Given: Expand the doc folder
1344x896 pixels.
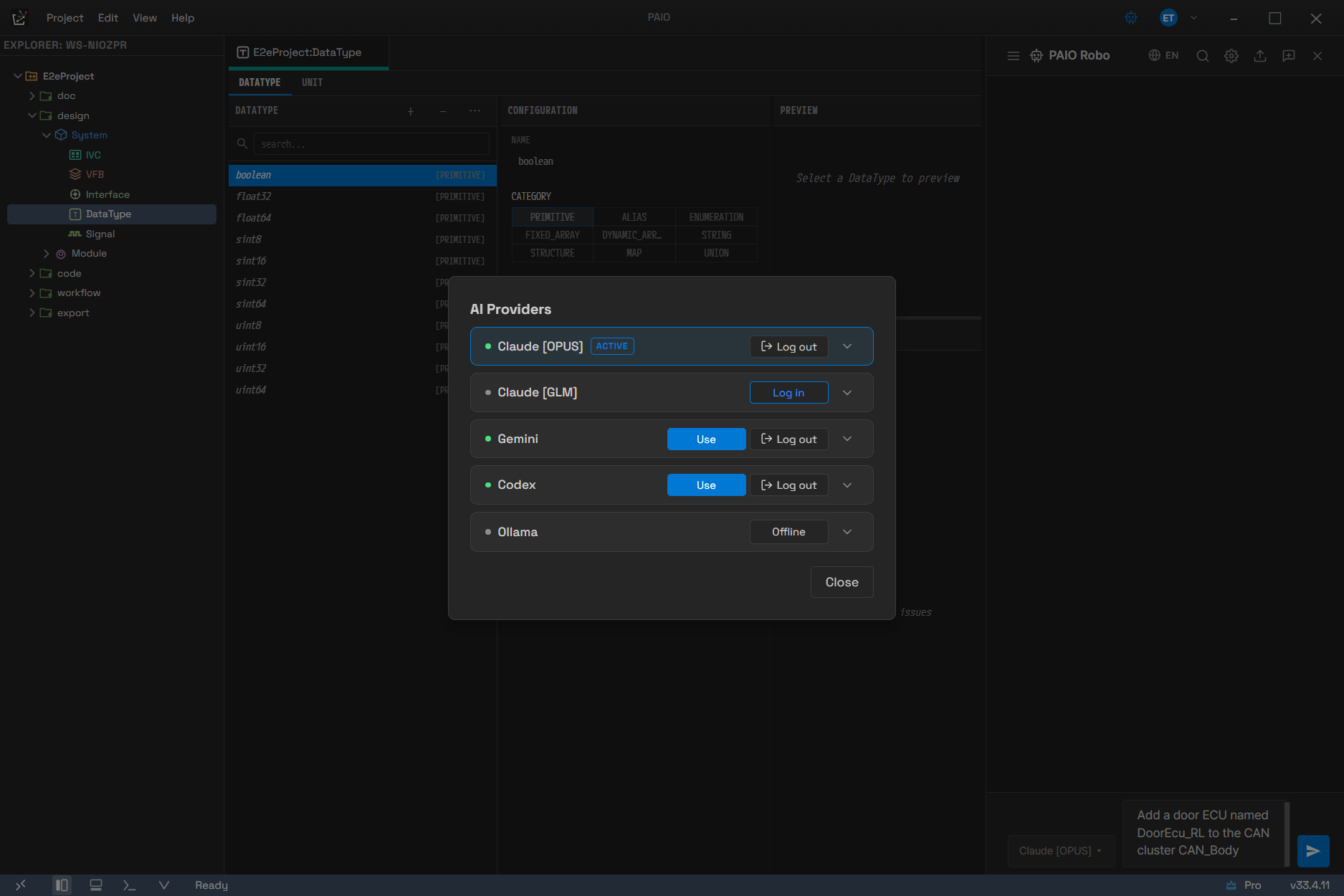Looking at the screenshot, I should (x=32, y=96).
